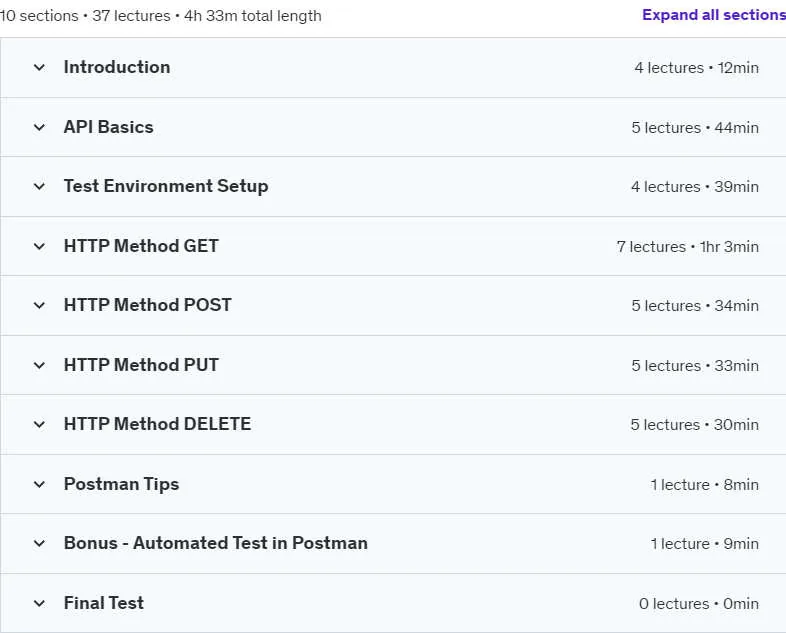Click the 7 lectures 1hr 3min label
The height and width of the screenshot is (633, 786).
(688, 247)
